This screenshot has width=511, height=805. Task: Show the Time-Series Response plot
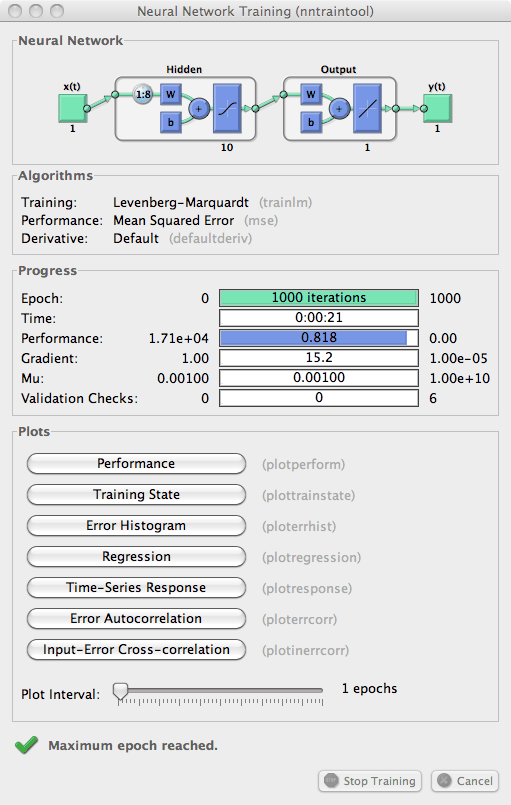click(136, 587)
